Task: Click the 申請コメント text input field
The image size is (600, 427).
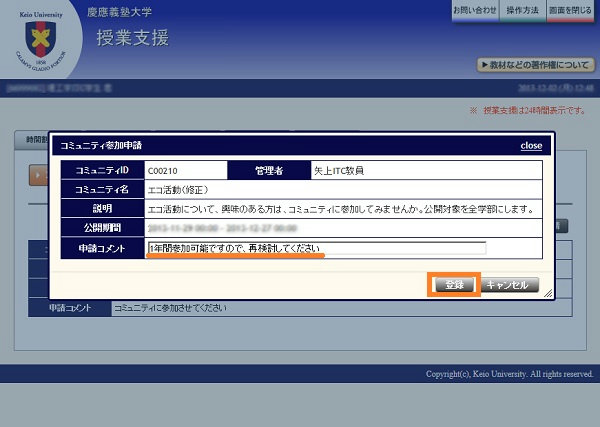Action: pos(315,248)
